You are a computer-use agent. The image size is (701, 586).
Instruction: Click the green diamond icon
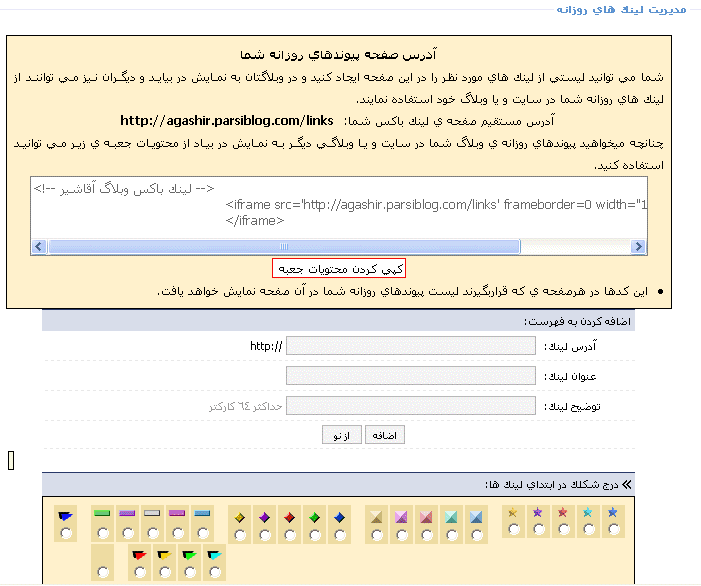pyautogui.click(x=314, y=518)
